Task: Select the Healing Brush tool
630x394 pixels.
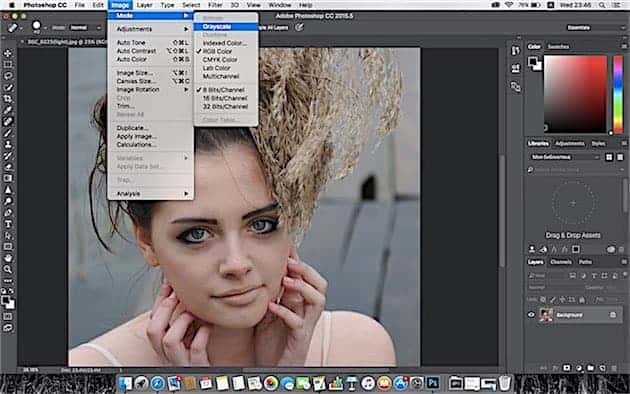Action: point(8,121)
